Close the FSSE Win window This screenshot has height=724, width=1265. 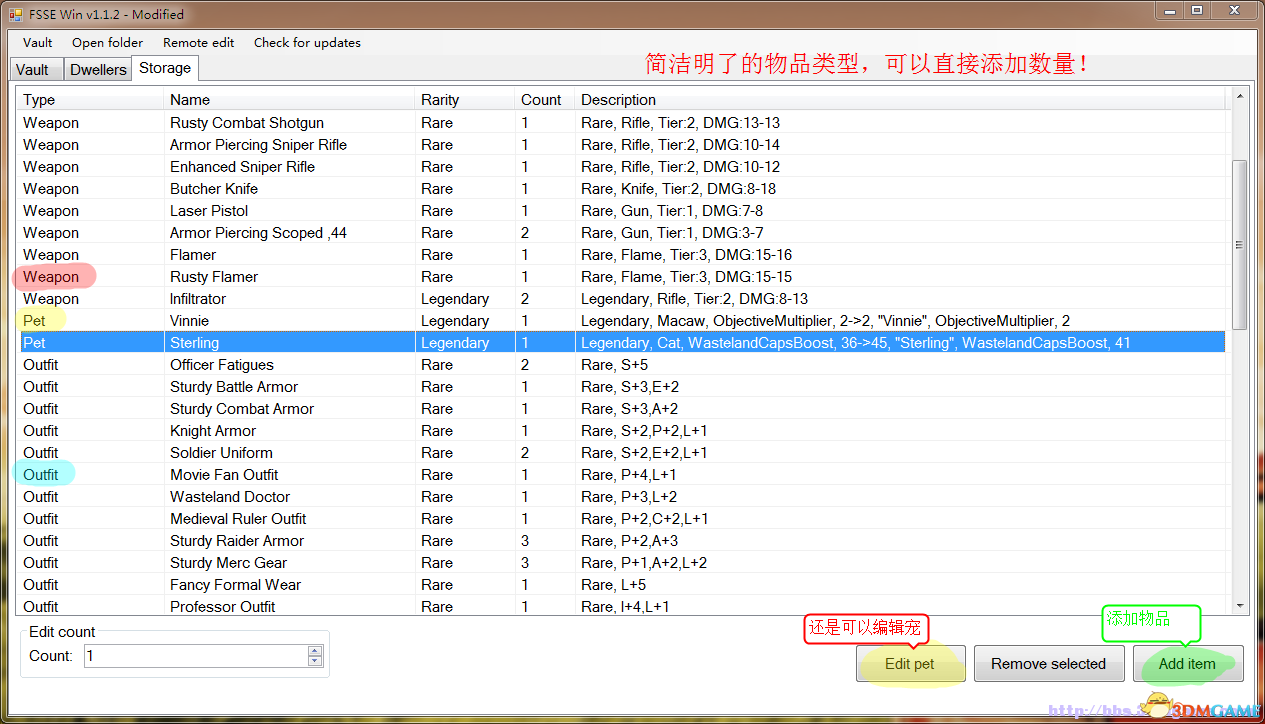1234,10
